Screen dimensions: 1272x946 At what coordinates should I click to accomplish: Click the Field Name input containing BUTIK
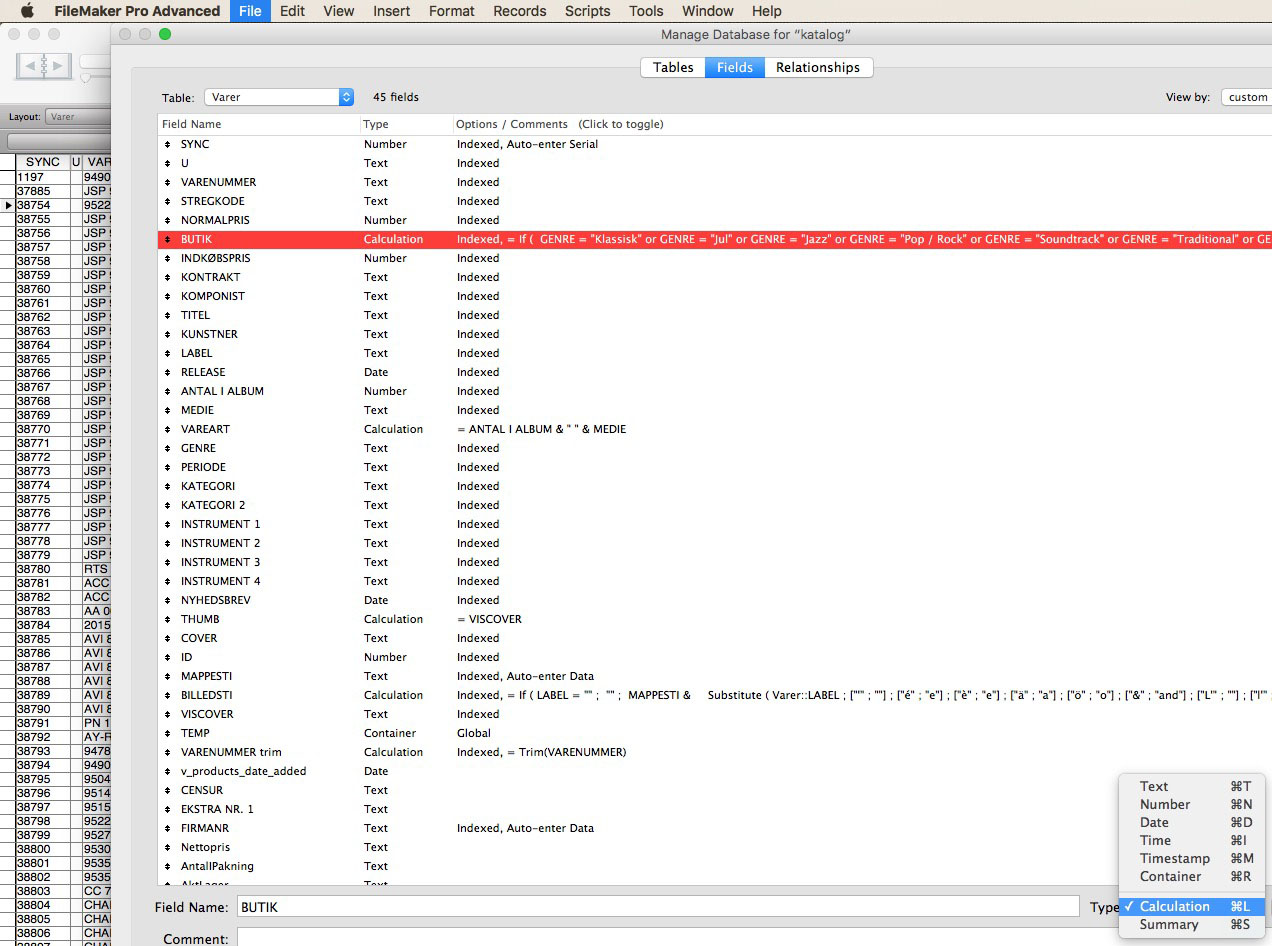[658, 907]
